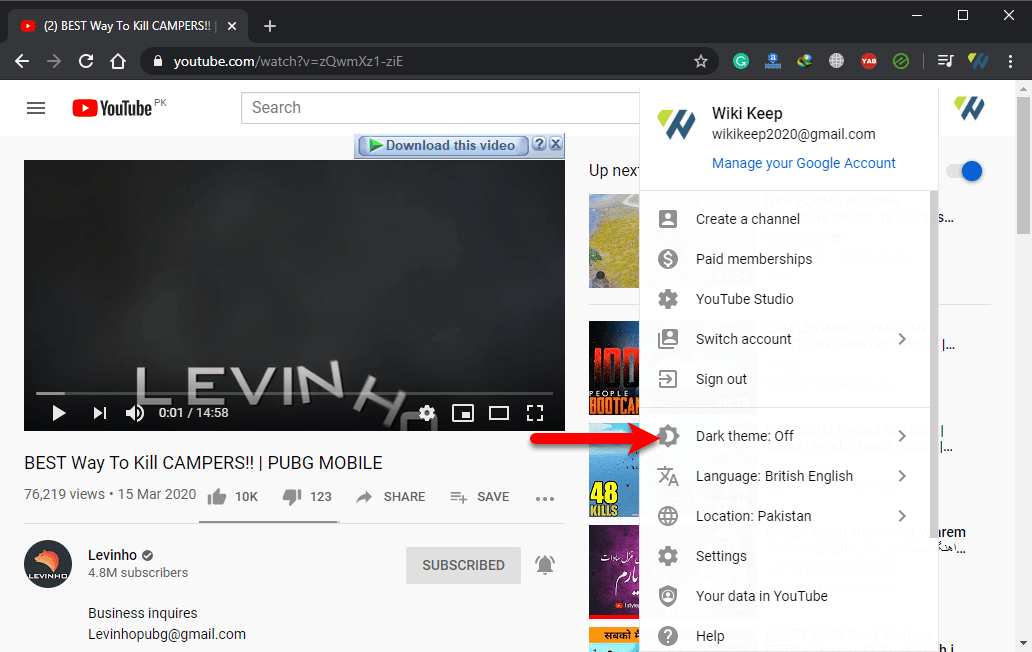This screenshot has height=652, width=1032.
Task: Open the Levinho channel name link
Action: click(113, 555)
